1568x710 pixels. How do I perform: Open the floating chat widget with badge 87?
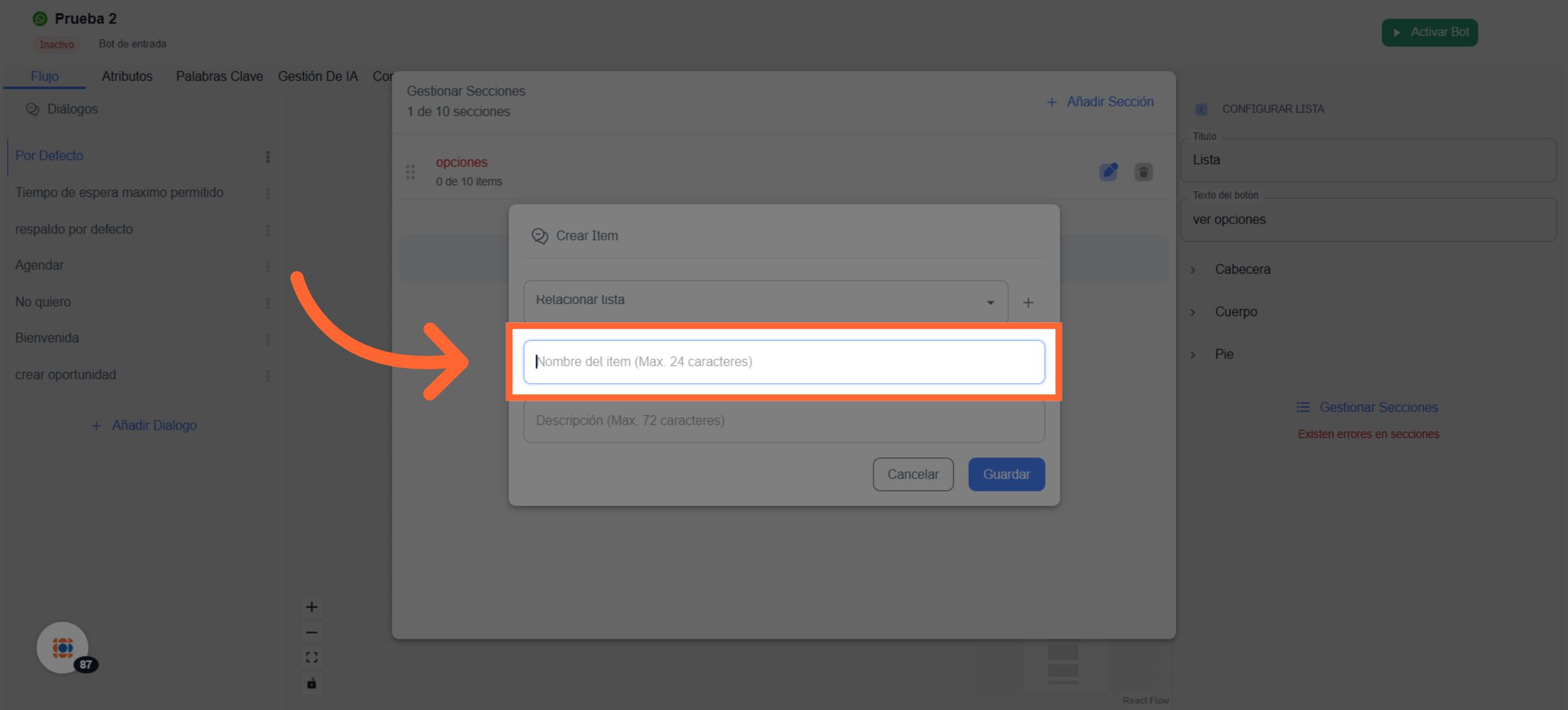click(x=63, y=648)
